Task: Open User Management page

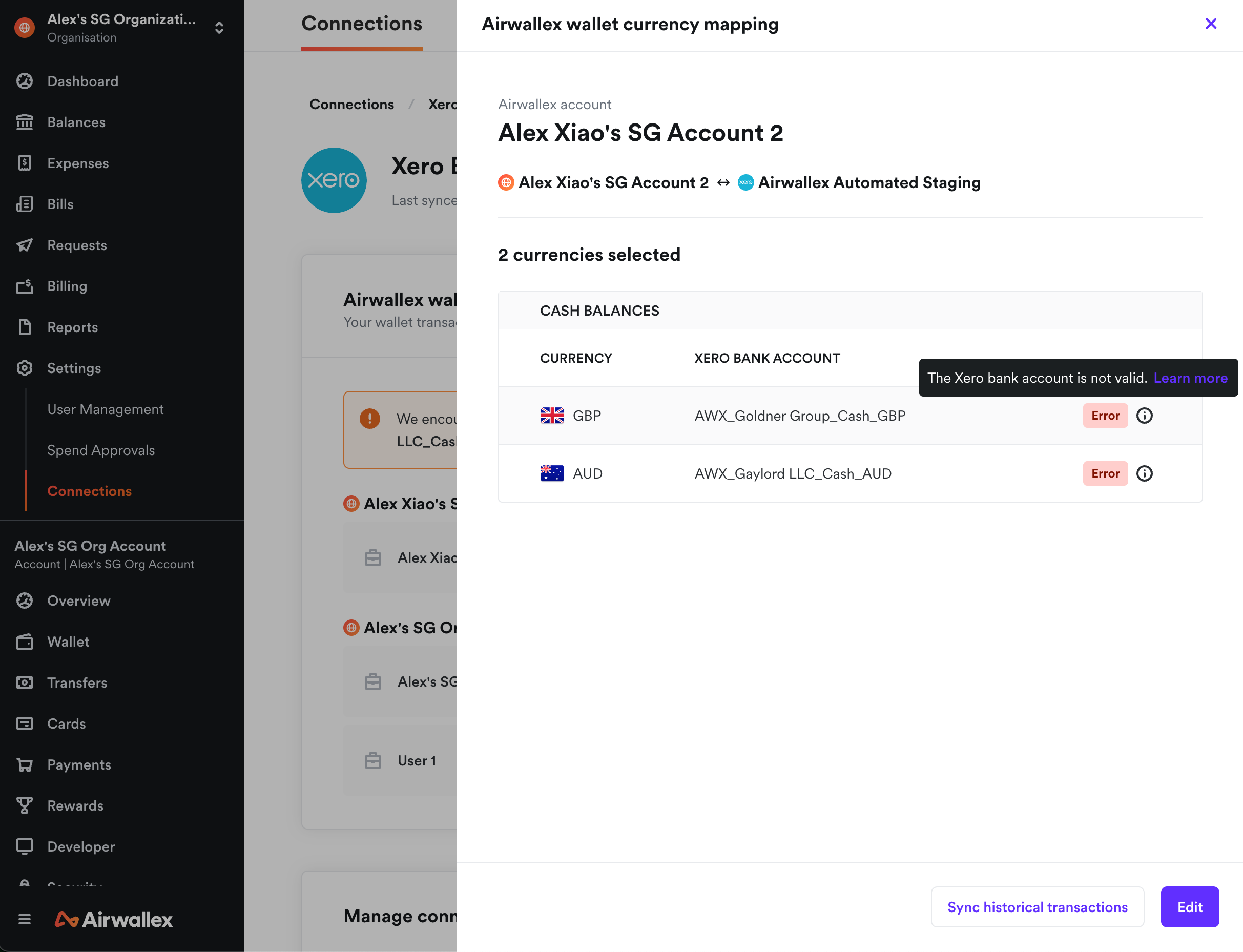Action: 106,409
